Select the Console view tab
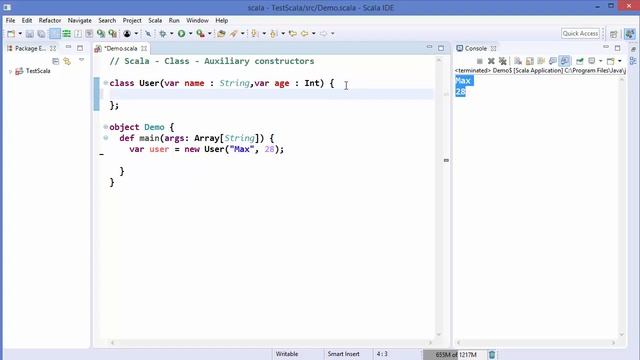Viewport: 640px width, 360px height. tap(476, 49)
